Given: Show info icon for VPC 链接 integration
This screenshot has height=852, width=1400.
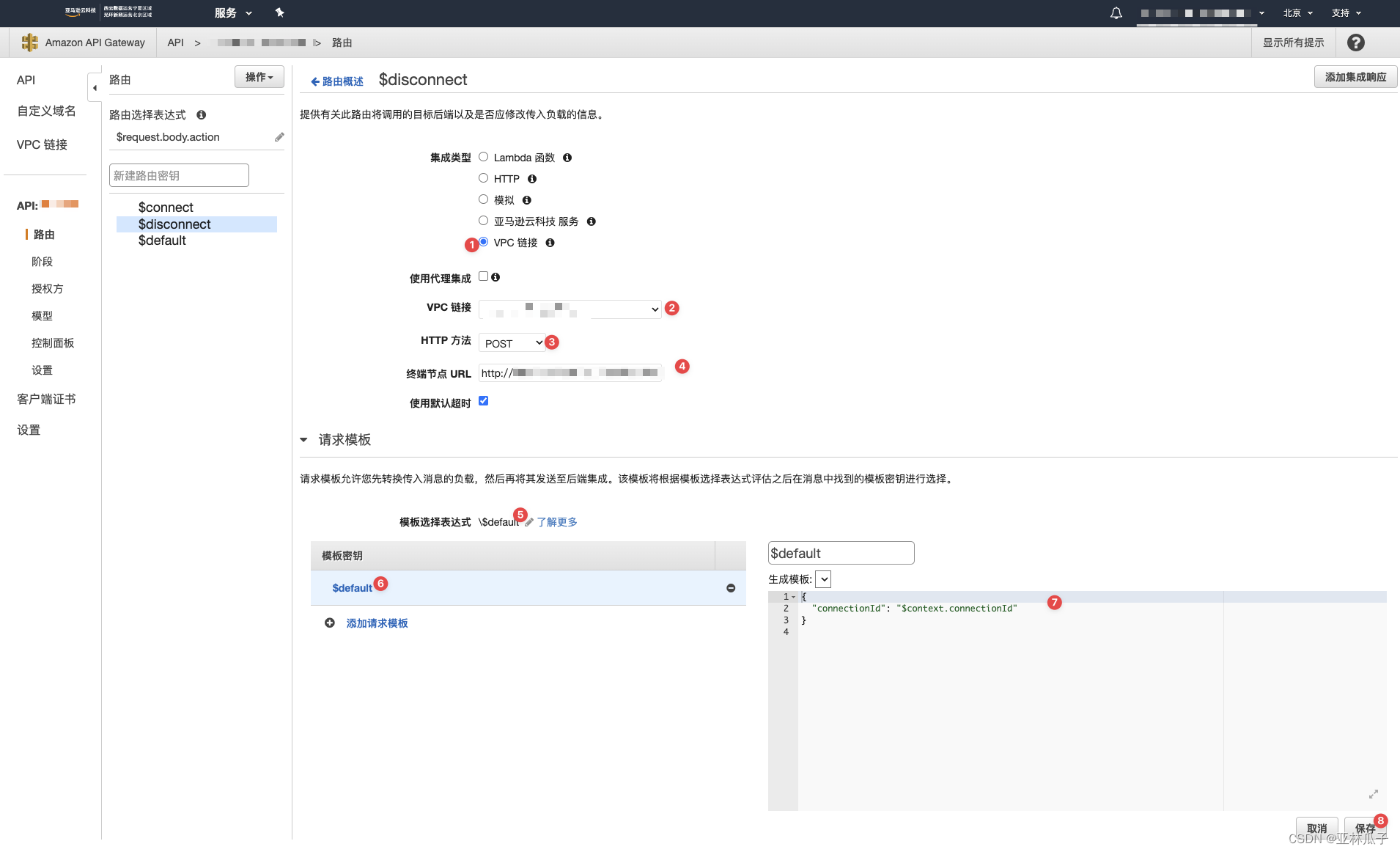Looking at the screenshot, I should click(550, 243).
